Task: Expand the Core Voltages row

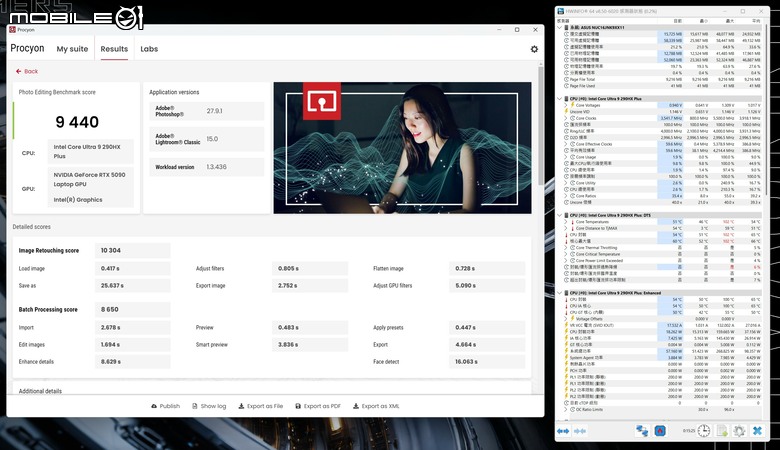Action: tap(566, 105)
